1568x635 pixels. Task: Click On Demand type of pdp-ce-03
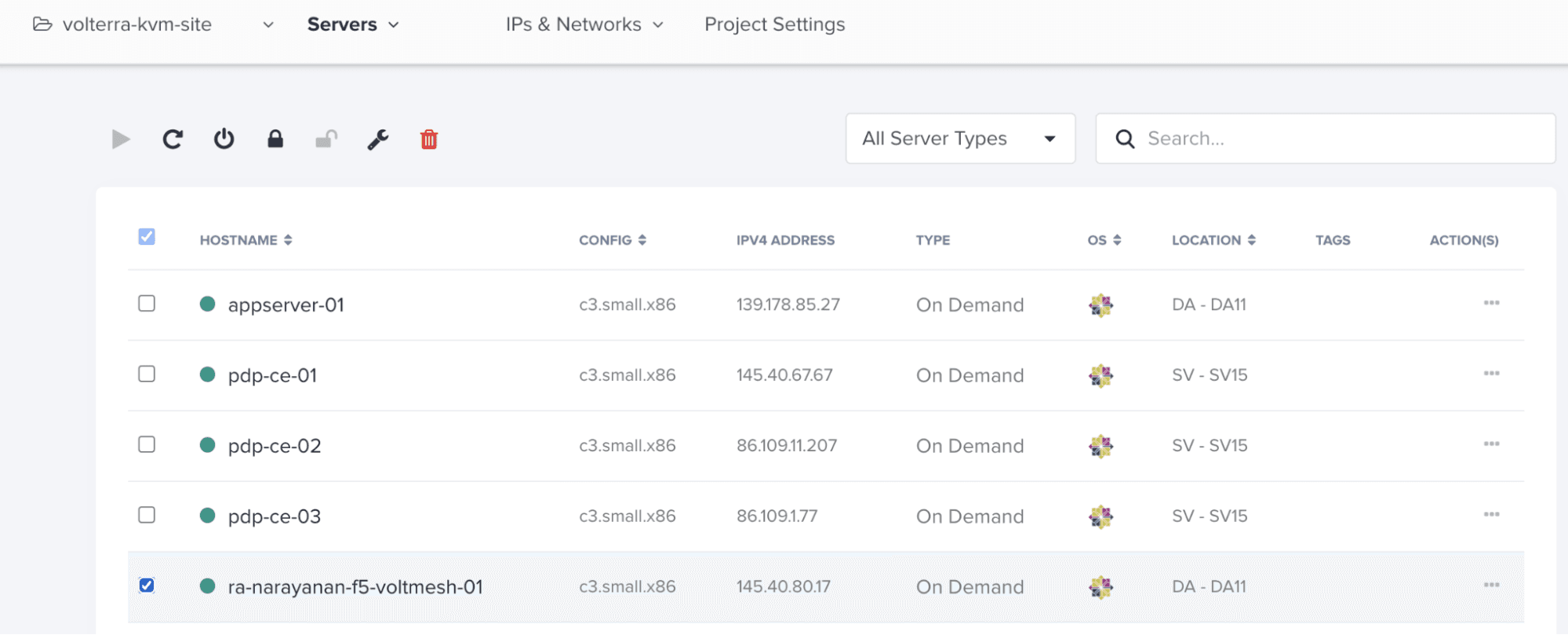pyautogui.click(x=970, y=516)
